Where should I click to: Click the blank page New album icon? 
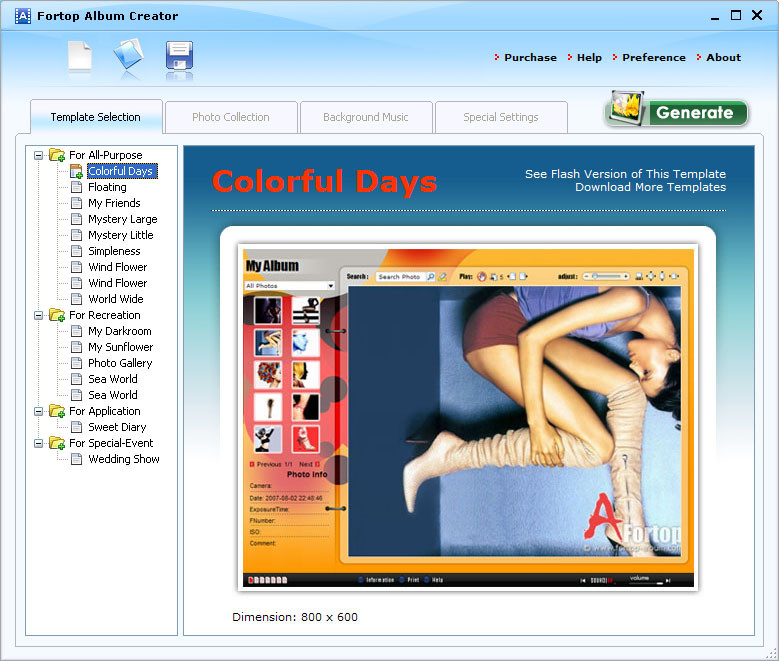pyautogui.click(x=79, y=56)
